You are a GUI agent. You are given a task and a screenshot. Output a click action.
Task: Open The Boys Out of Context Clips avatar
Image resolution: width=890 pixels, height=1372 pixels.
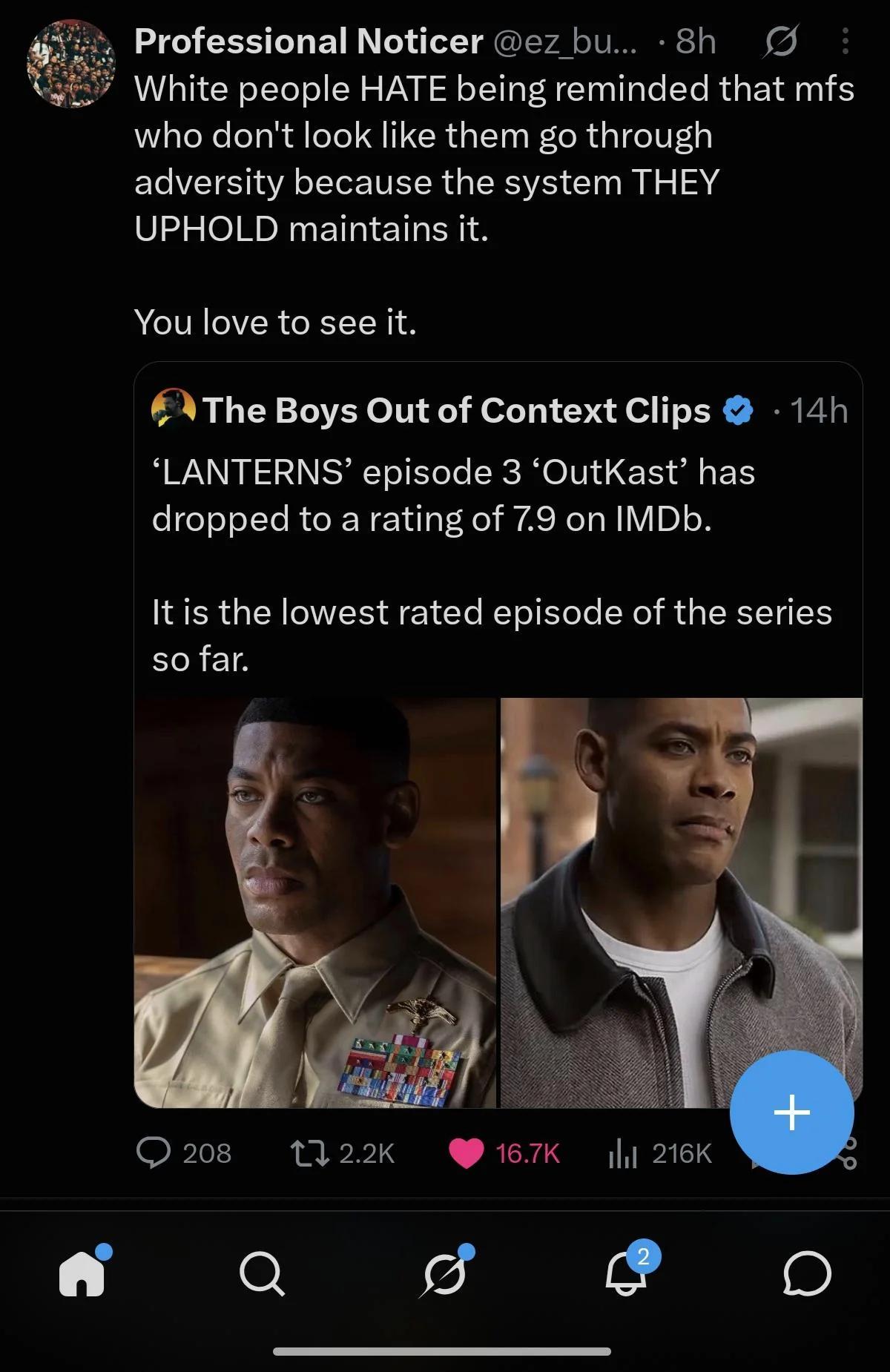pyautogui.click(x=173, y=409)
